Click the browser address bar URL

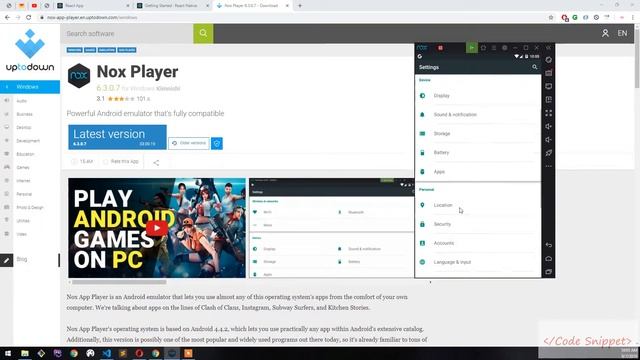click(92, 18)
